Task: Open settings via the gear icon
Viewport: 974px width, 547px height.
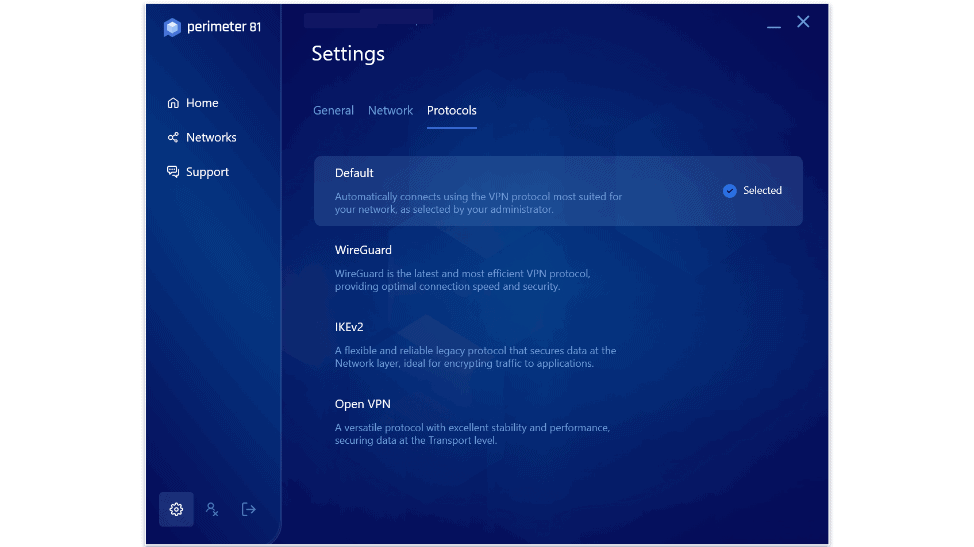Action: [176, 510]
